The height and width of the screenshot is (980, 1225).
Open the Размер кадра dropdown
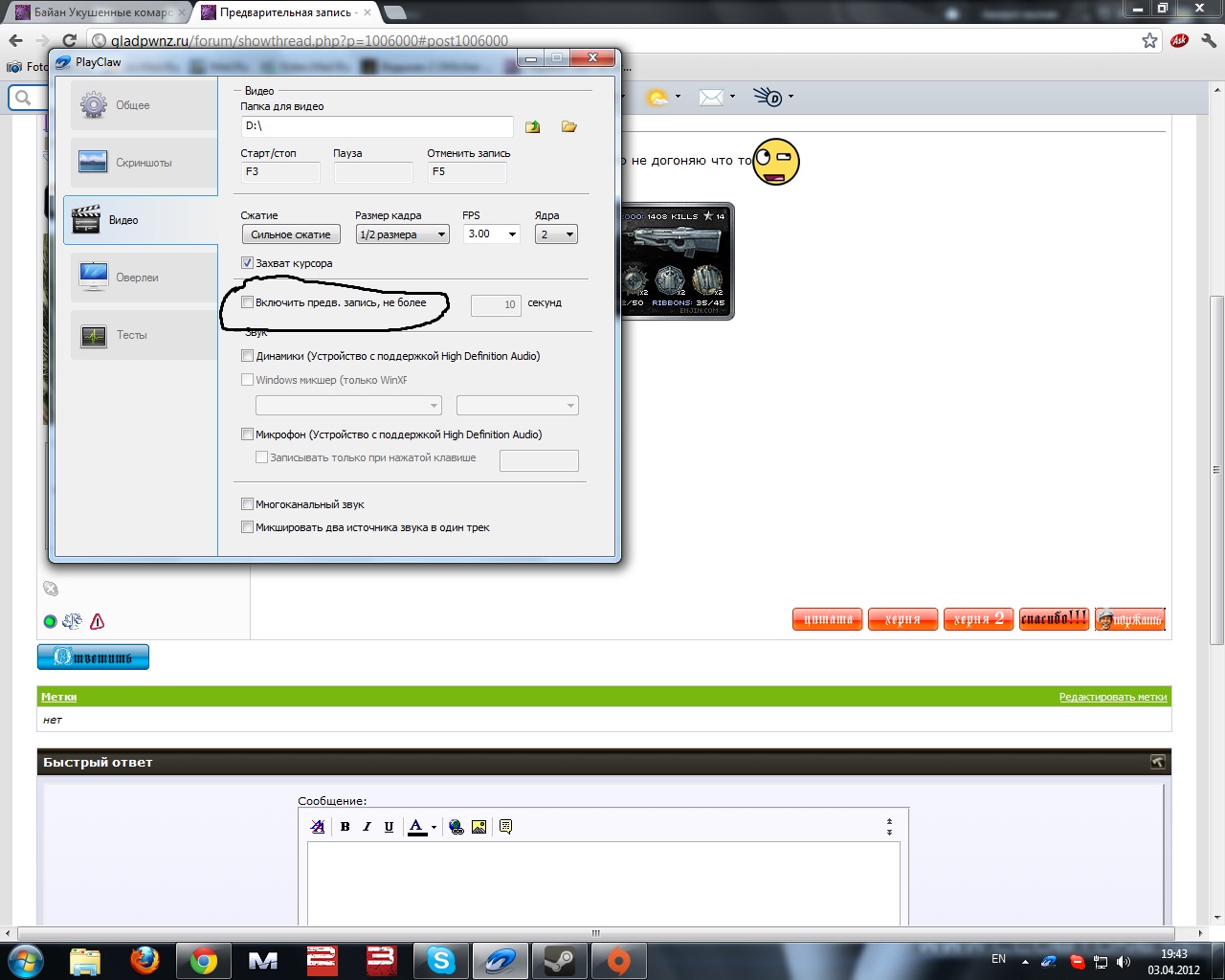[402, 234]
